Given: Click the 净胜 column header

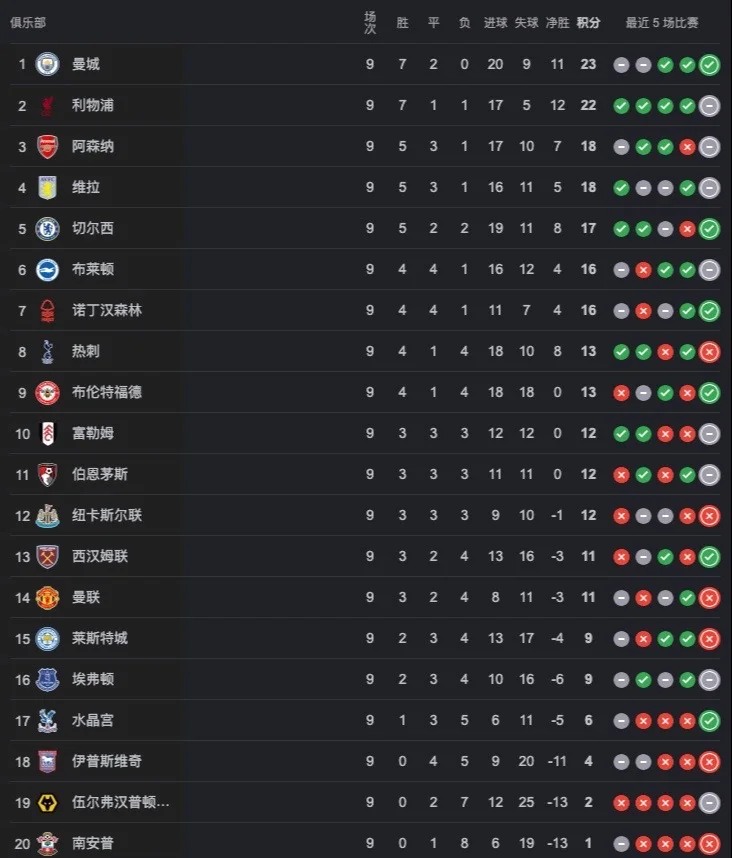Looking at the screenshot, I should [557, 22].
